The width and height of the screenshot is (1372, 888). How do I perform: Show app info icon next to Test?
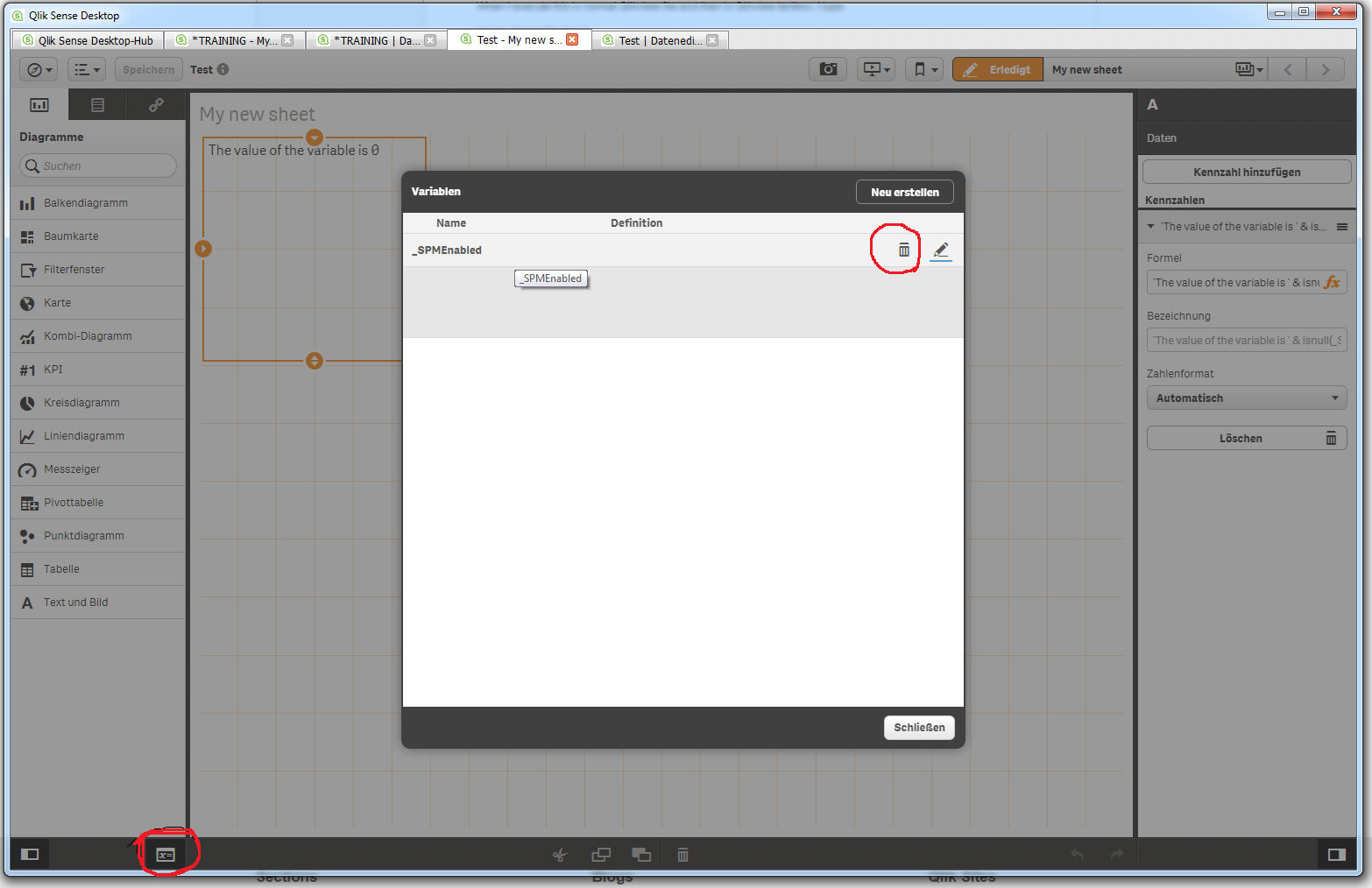click(x=223, y=69)
